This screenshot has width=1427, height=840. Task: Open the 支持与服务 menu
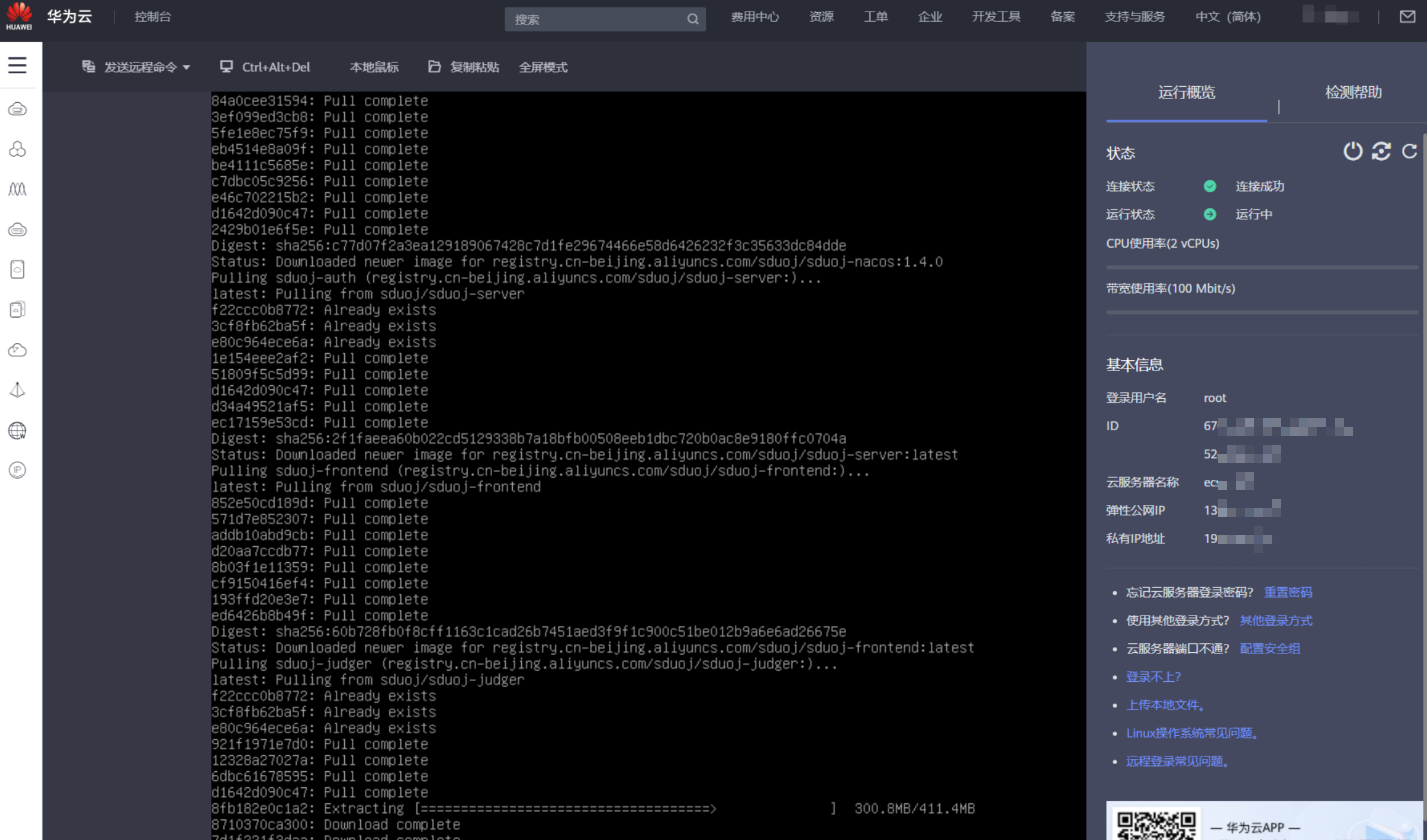(1134, 17)
